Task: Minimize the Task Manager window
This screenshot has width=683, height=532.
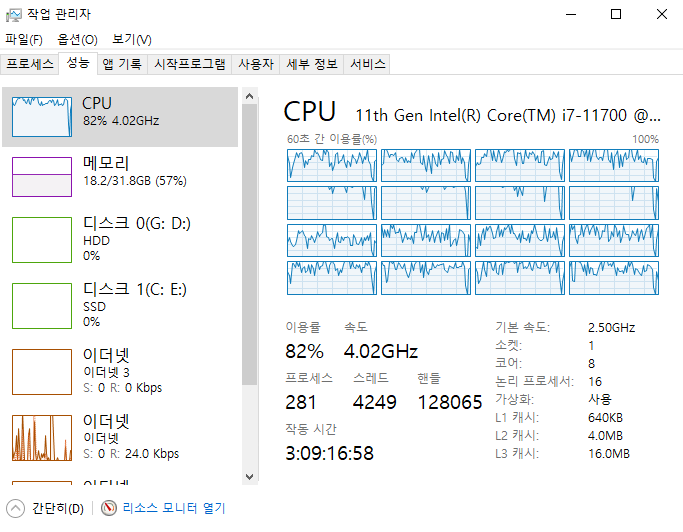Action: tap(571, 15)
